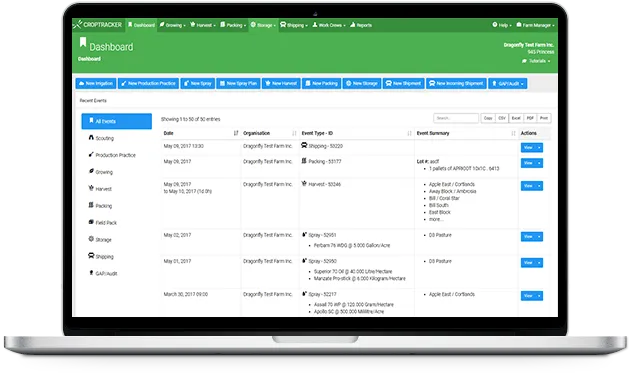632x378 pixels.
Task: Click the Storage icon in sidebar
Action: coord(91,239)
